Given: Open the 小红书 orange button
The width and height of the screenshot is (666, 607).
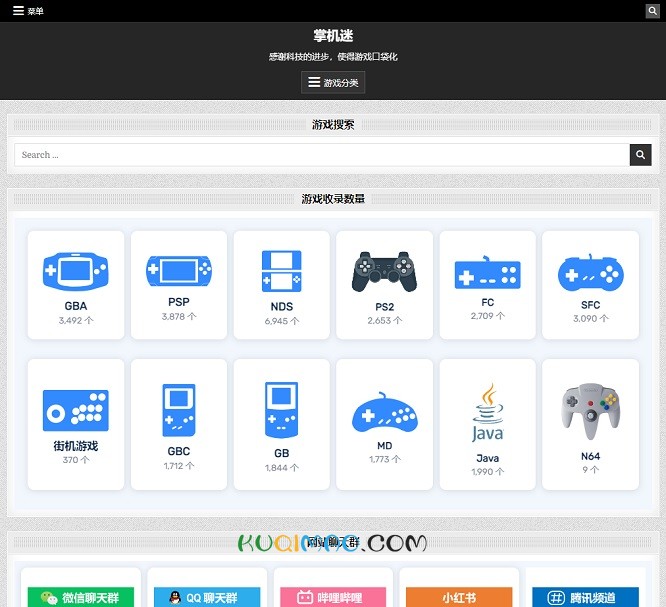Looking at the screenshot, I should pyautogui.click(x=459, y=597).
